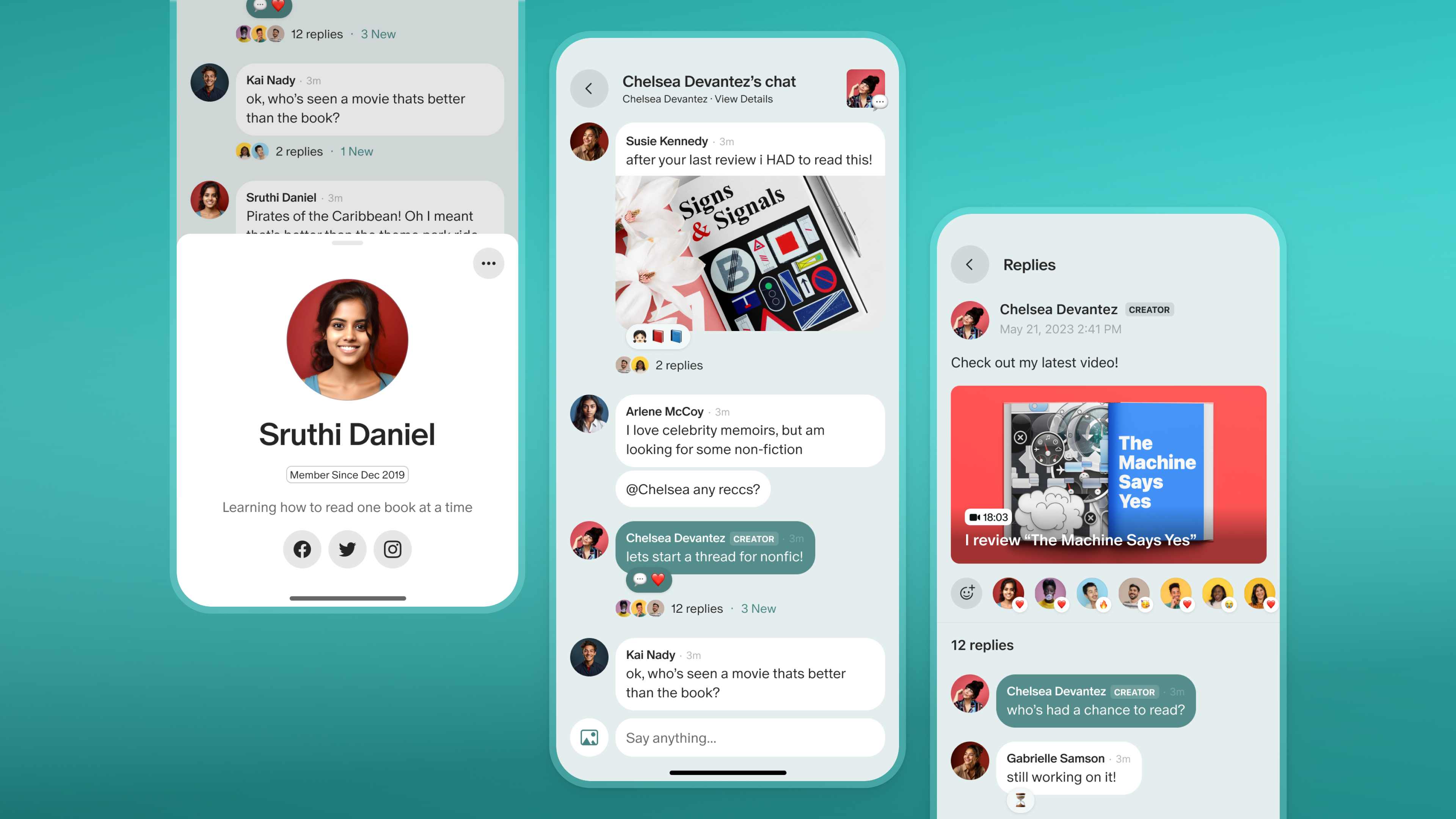Click 'Member Since Dec 2019' badge on profile
This screenshot has height=819, width=1456.
pos(346,474)
